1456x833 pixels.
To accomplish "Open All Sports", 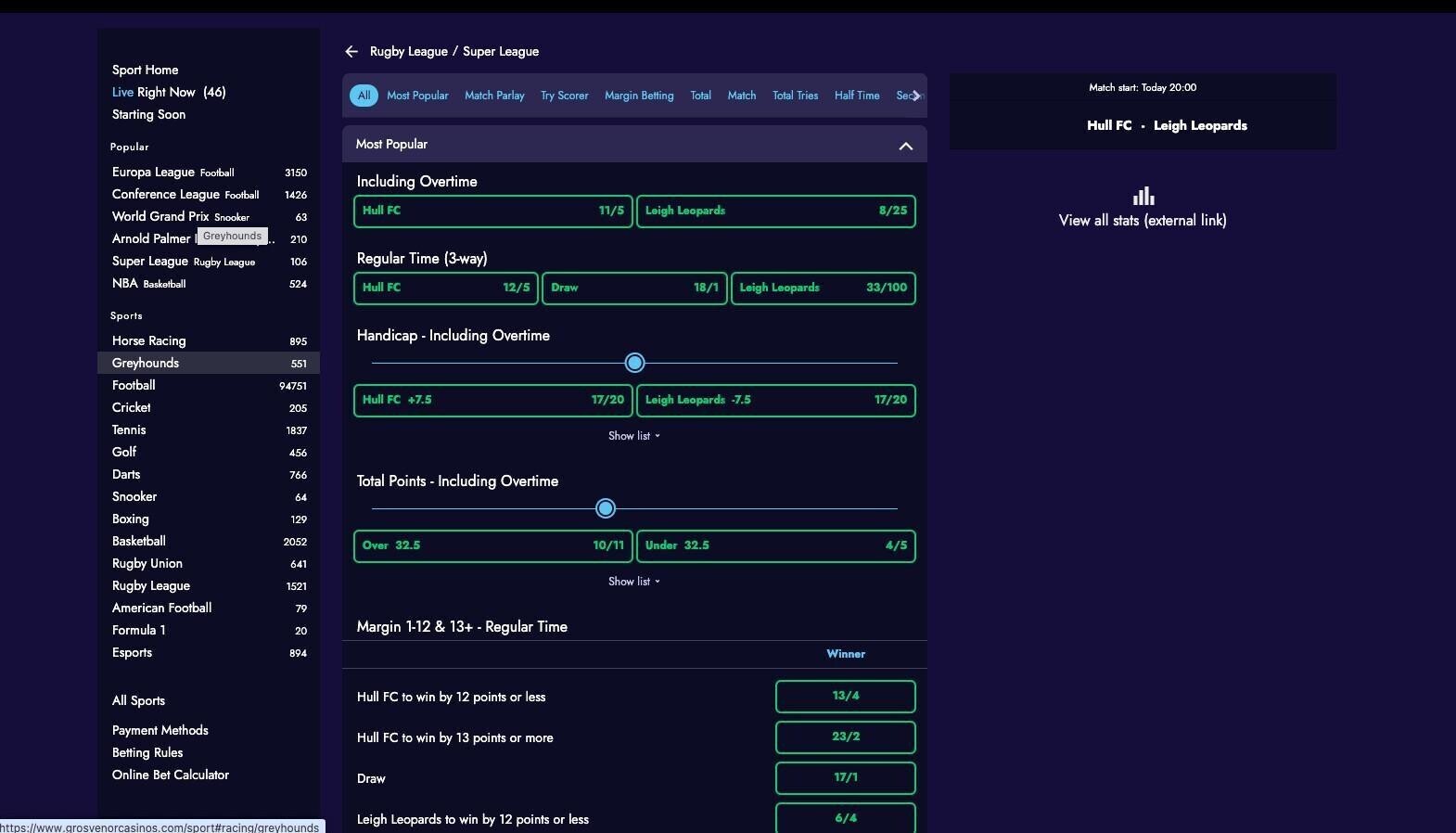I will pyautogui.click(x=138, y=701).
